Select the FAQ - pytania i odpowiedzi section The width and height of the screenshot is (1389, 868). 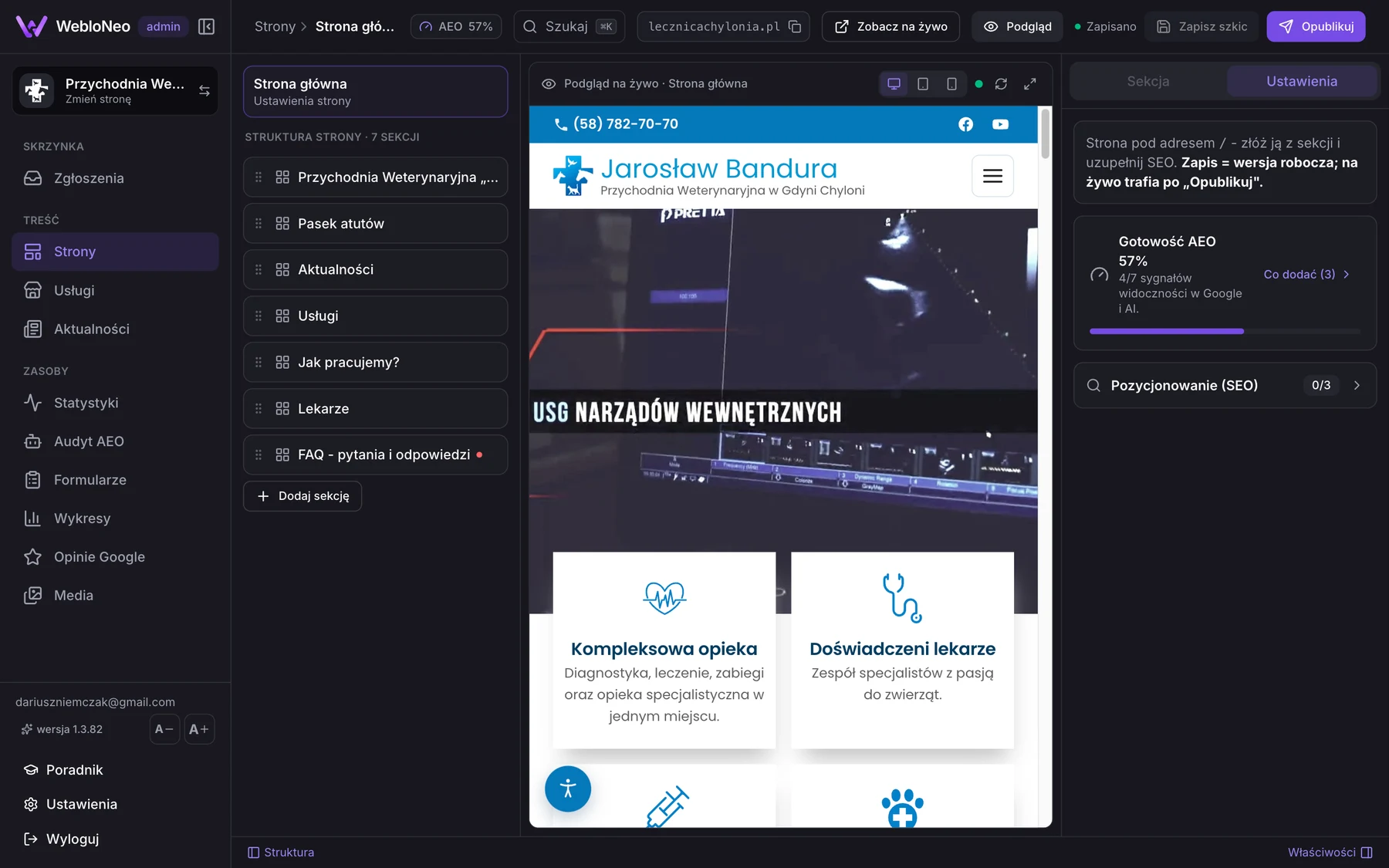[375, 455]
